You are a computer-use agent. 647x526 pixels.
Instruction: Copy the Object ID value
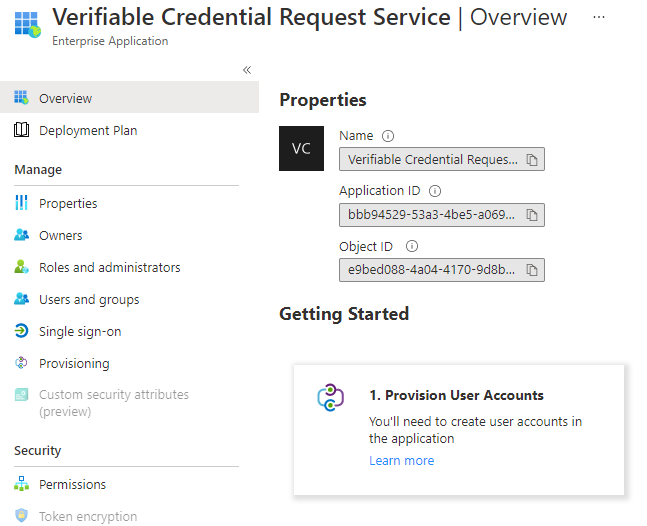pyautogui.click(x=533, y=270)
